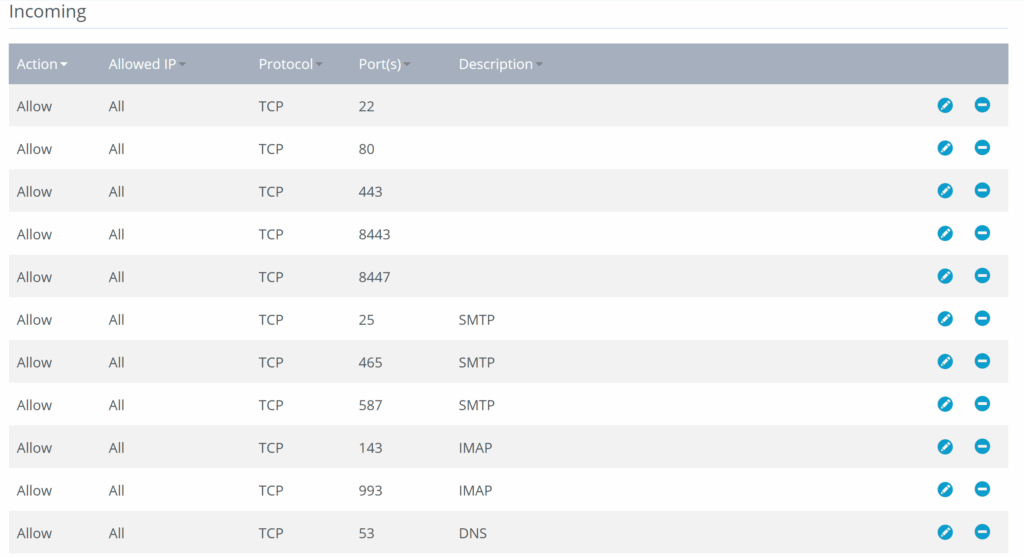Edit the IMAP port 143 rule

[945, 447]
